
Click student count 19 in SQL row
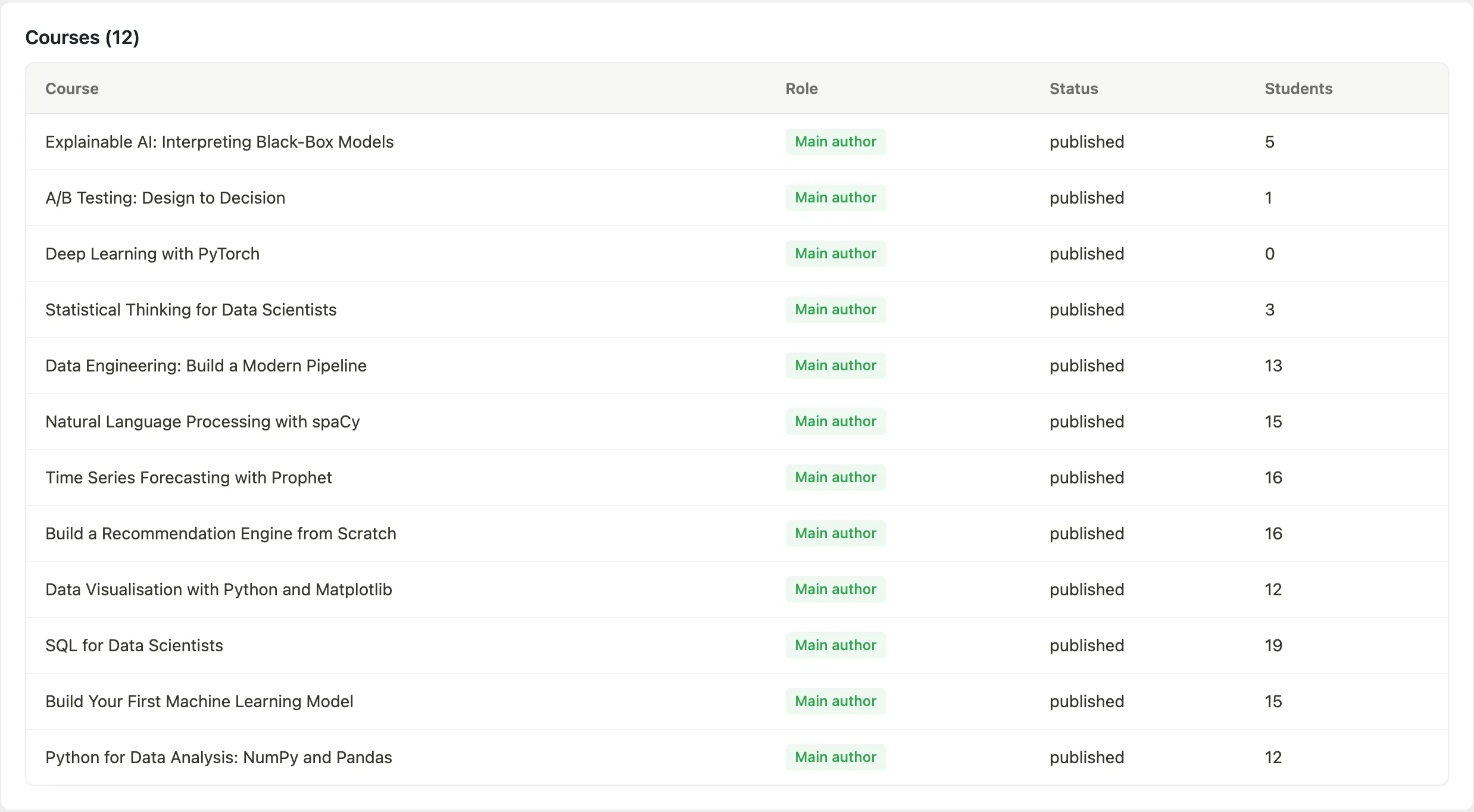(x=1273, y=645)
